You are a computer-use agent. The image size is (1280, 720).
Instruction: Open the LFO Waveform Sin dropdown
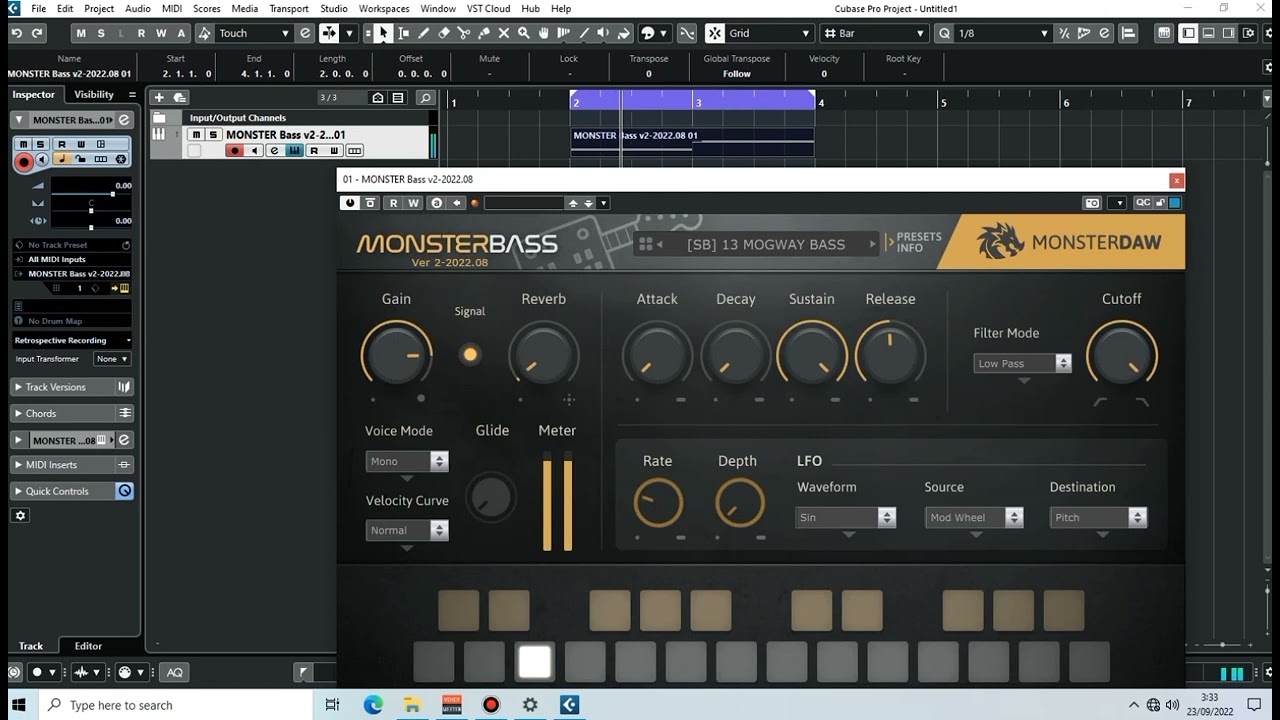click(x=846, y=517)
